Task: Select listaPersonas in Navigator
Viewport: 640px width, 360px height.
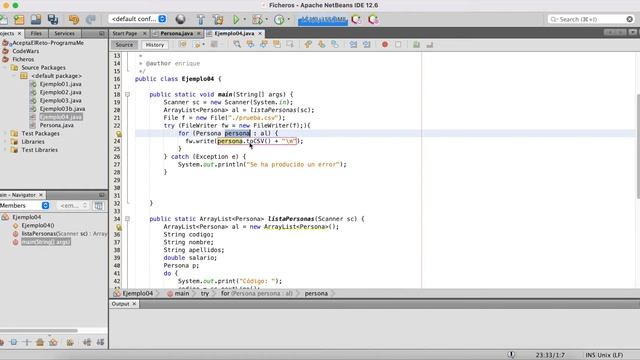Action: 64,234
